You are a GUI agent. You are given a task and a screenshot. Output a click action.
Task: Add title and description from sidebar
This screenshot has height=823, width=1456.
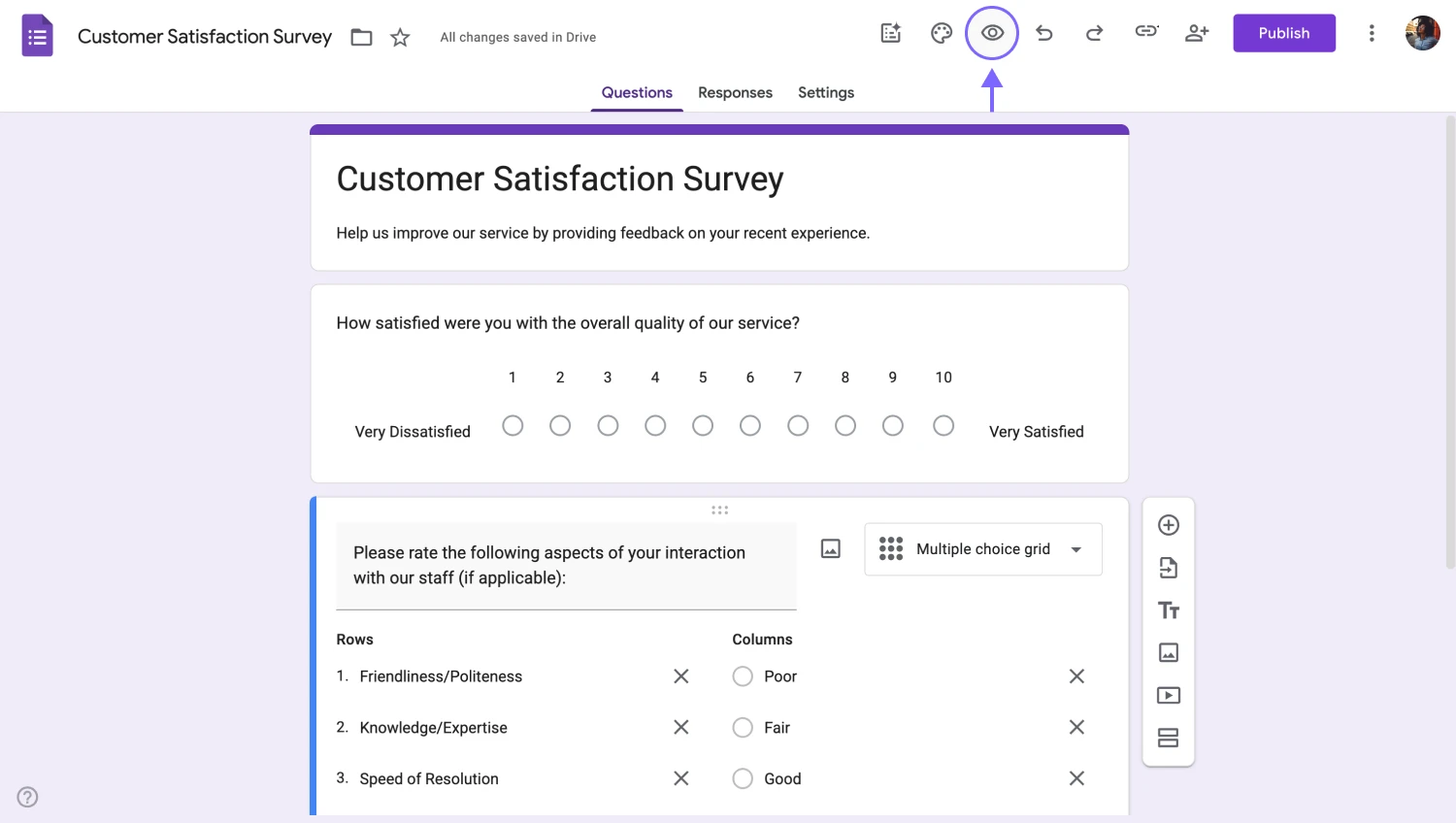point(1169,610)
